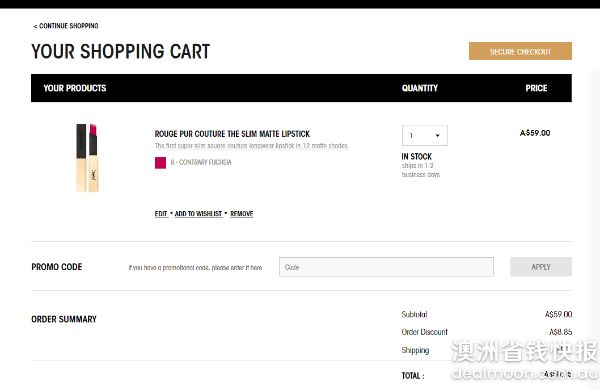Click the Secure Checkout button
This screenshot has height=390, width=600.
520,51
